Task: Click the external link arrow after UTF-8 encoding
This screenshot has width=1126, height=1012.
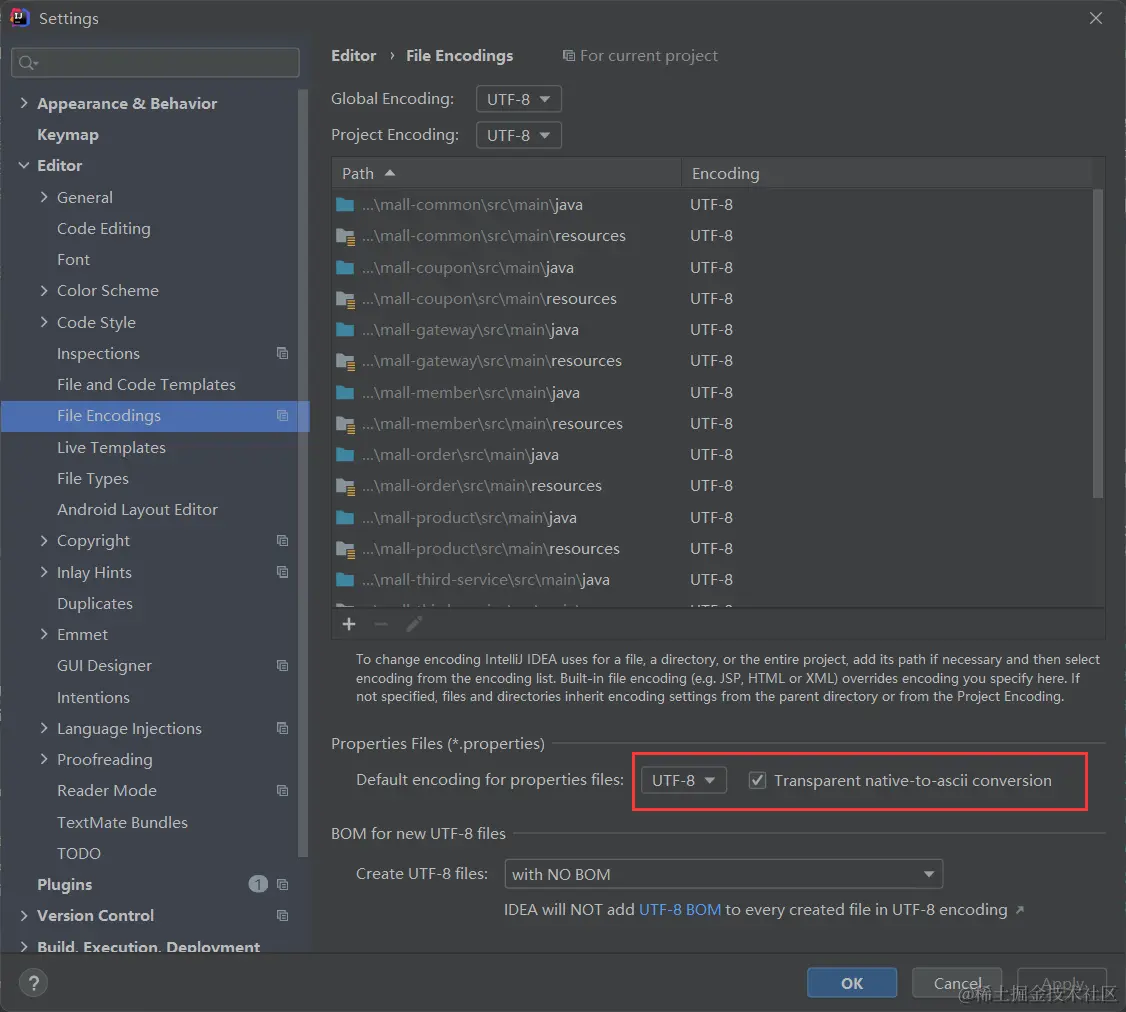Action: tap(1020, 910)
